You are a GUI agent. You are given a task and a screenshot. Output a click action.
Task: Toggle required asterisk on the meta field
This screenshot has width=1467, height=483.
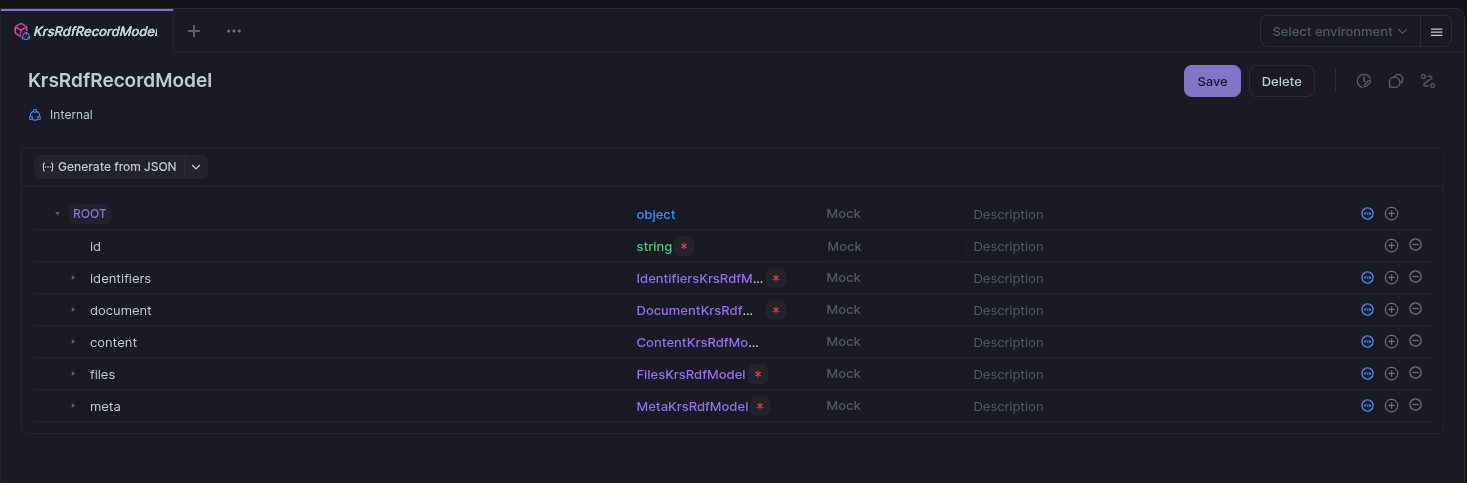pos(760,406)
